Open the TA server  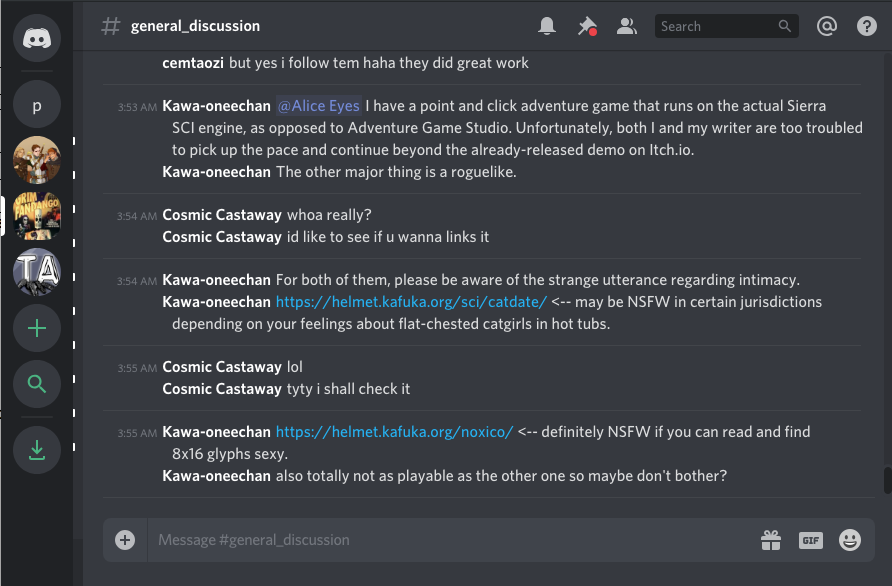[37, 271]
